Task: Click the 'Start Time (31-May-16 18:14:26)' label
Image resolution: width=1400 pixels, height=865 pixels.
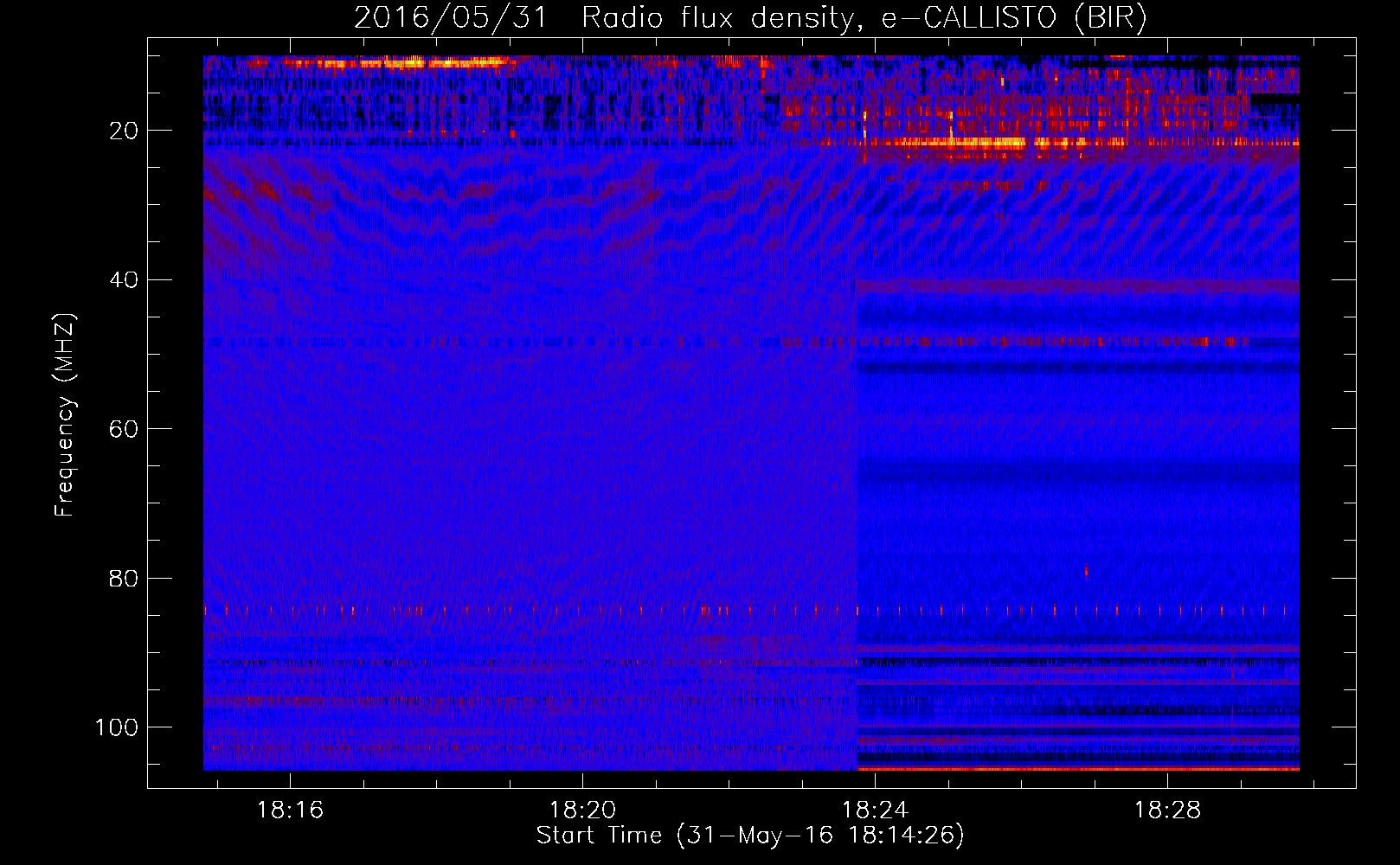Action: coord(750,836)
